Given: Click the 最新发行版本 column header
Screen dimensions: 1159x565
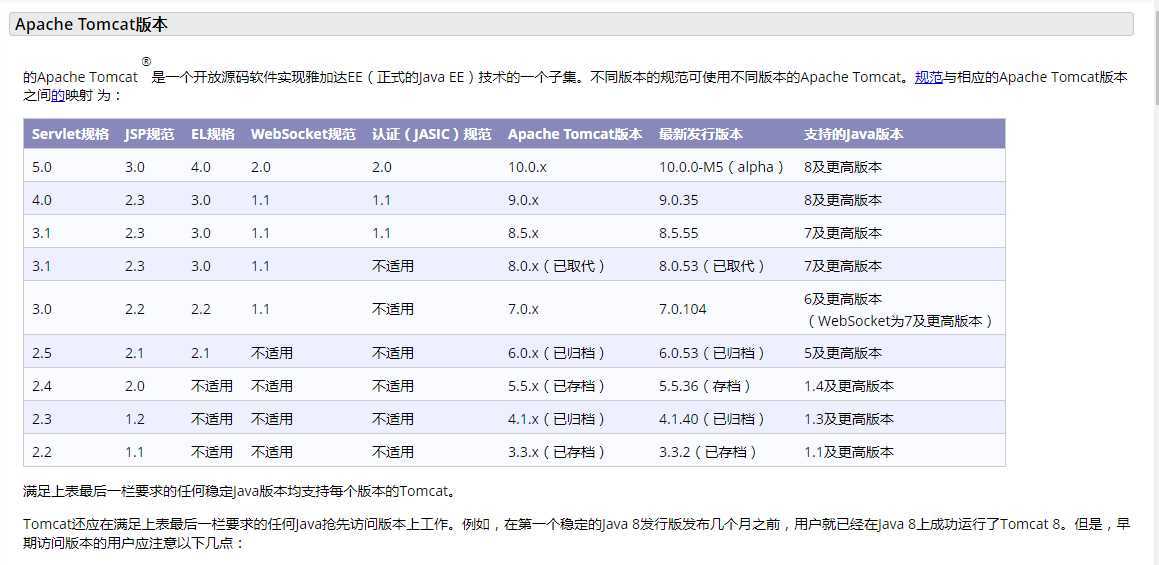Looking at the screenshot, I should coord(701,135).
